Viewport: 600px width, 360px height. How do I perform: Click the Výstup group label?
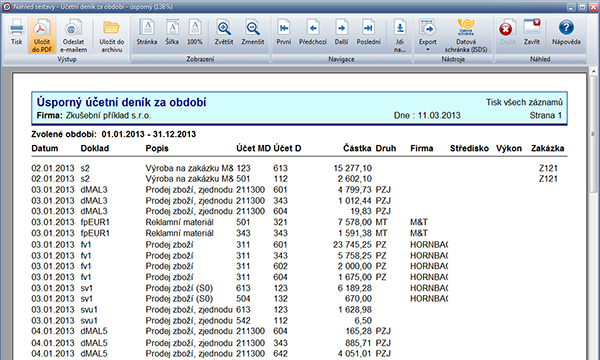pos(67,59)
